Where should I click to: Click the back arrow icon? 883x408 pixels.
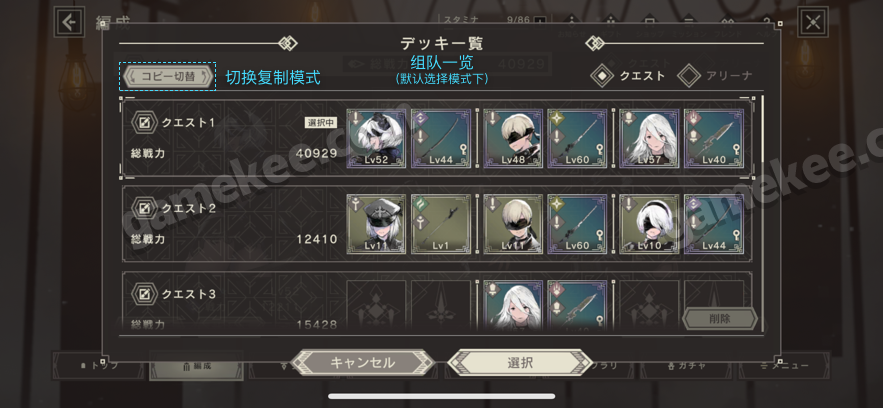69,22
